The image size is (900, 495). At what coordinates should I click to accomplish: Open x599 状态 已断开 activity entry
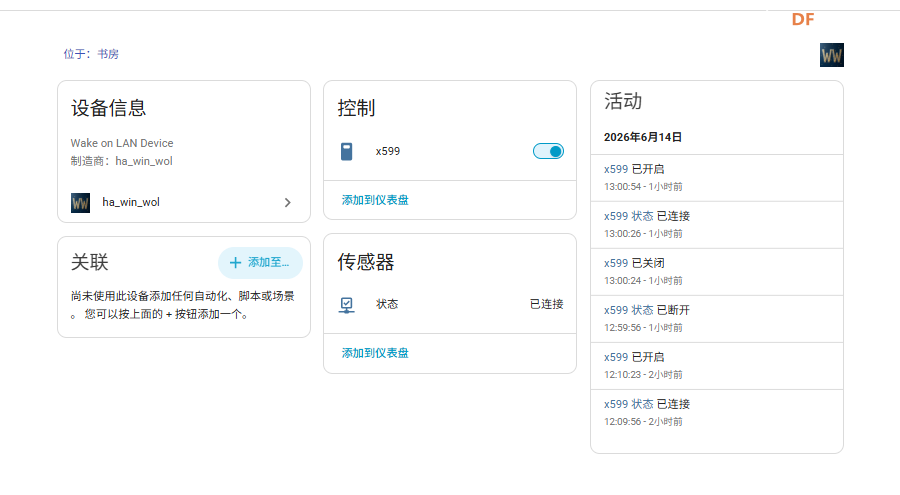pos(716,319)
